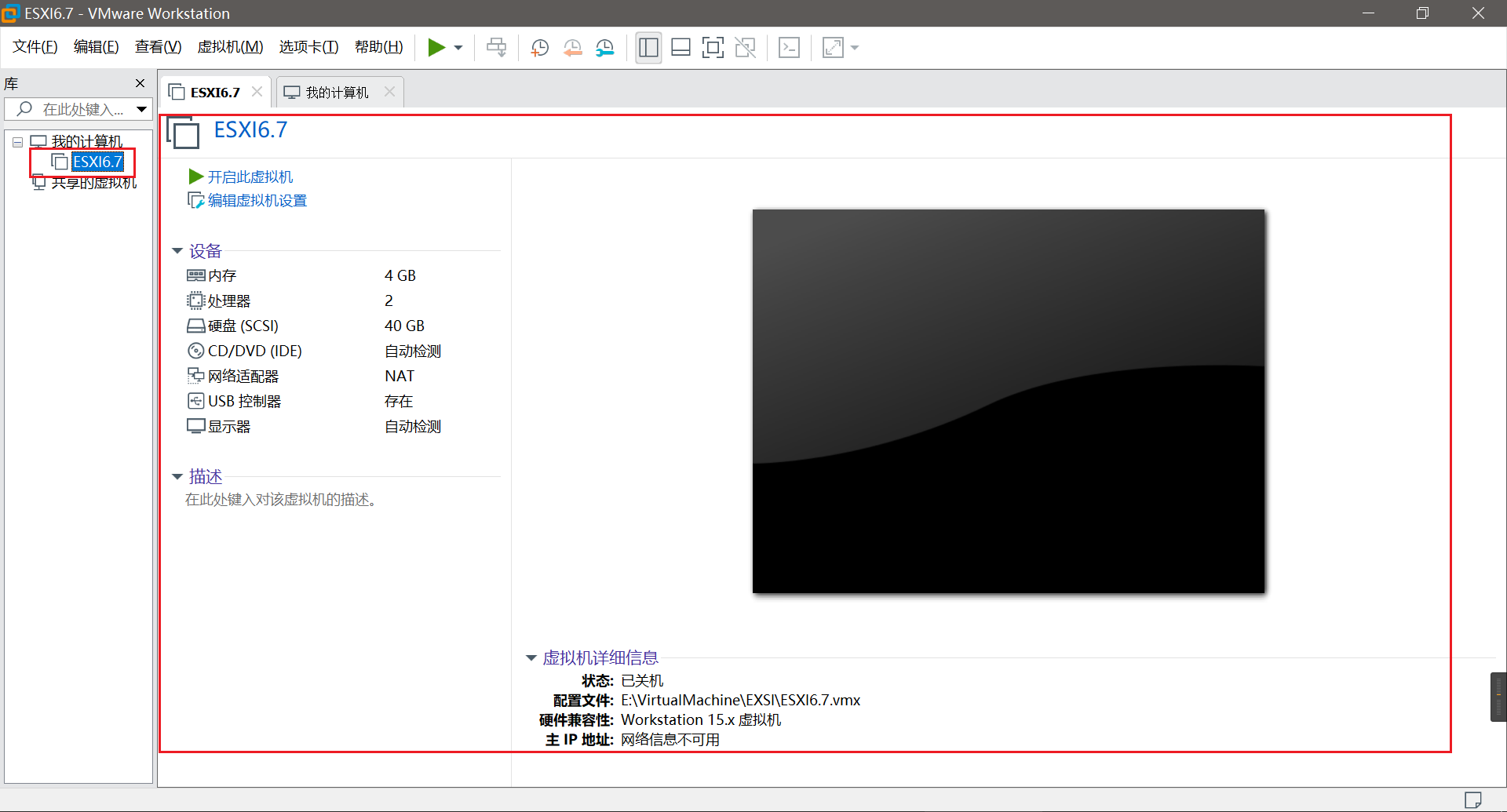Click the config file path text
The image size is (1507, 812).
pyautogui.click(x=740, y=700)
